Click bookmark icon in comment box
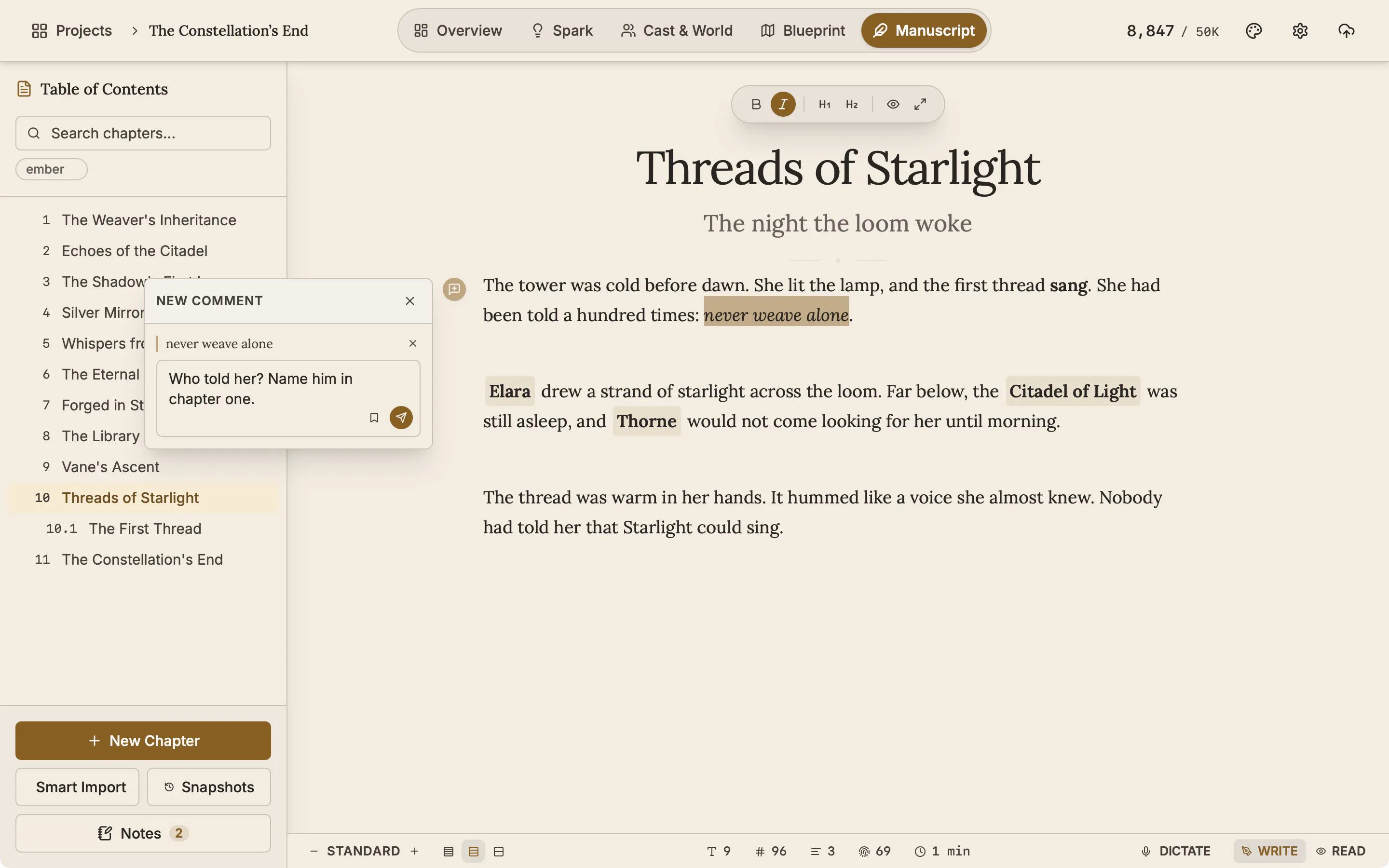 pyautogui.click(x=374, y=417)
